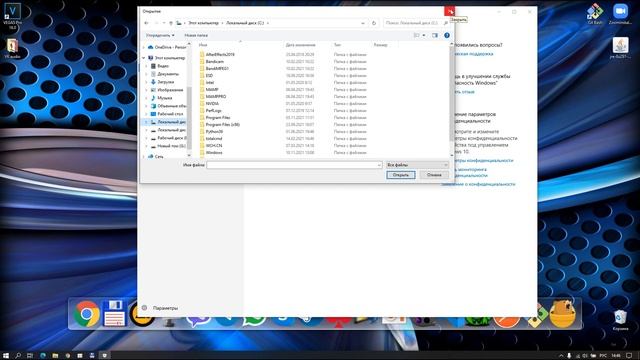
Task: Select the WCH.CN folder name
Action: [214, 146]
